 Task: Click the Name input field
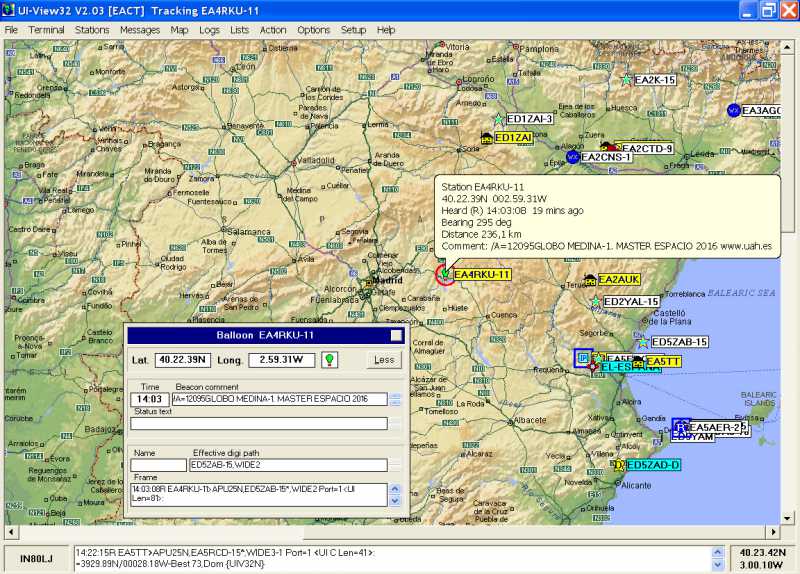pyautogui.click(x=158, y=465)
